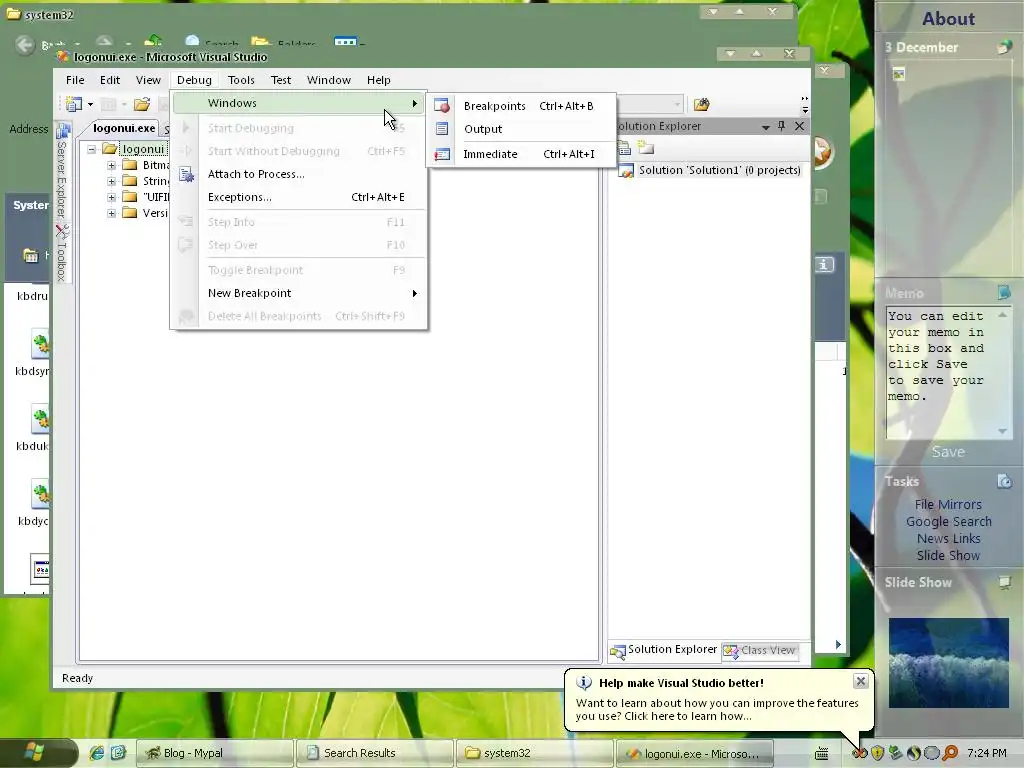Open the Breakpoints window from the submenu
Viewport: 1024px width, 768px height.
point(520,106)
